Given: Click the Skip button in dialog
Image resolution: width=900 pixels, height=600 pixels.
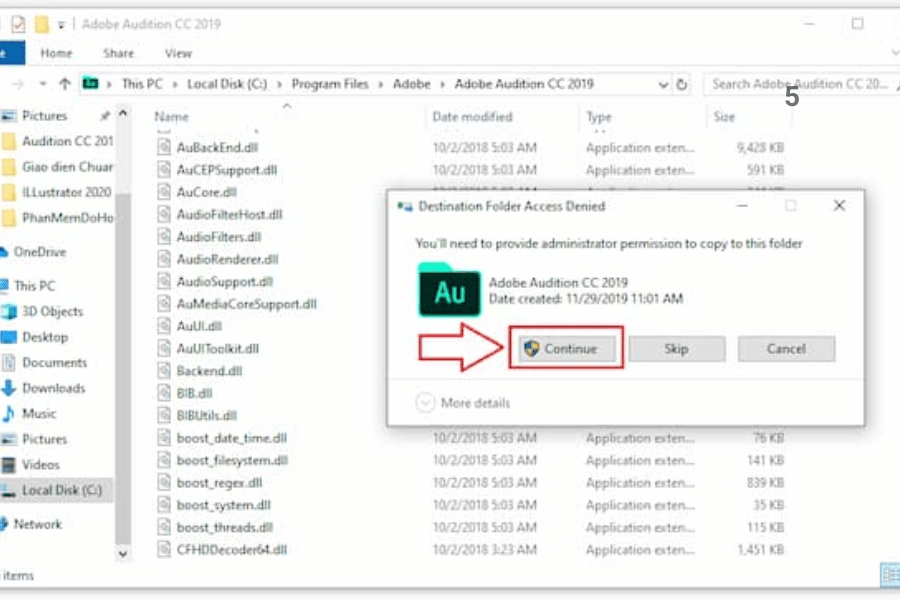Looking at the screenshot, I should click(676, 349).
